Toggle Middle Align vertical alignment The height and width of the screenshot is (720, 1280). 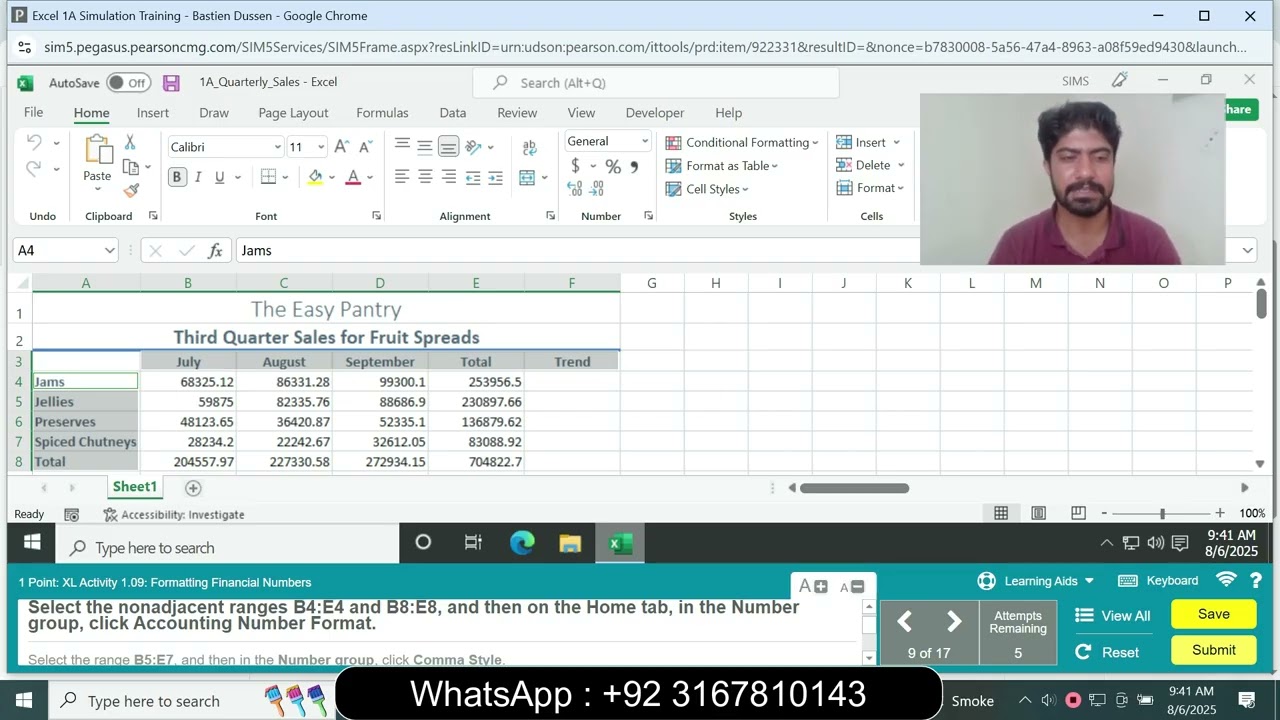[x=425, y=147]
